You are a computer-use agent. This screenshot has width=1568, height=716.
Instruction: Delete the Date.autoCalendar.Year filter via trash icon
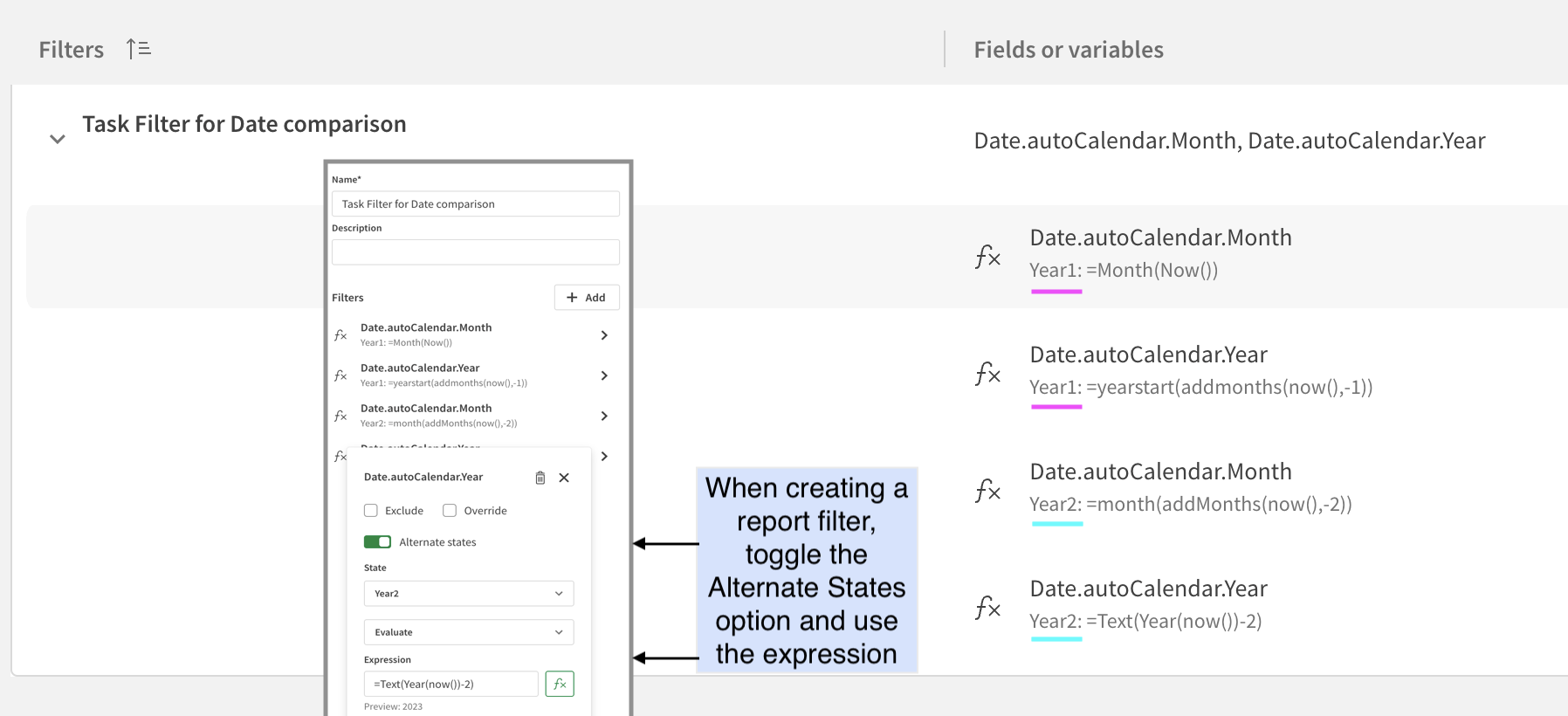pyautogui.click(x=540, y=478)
